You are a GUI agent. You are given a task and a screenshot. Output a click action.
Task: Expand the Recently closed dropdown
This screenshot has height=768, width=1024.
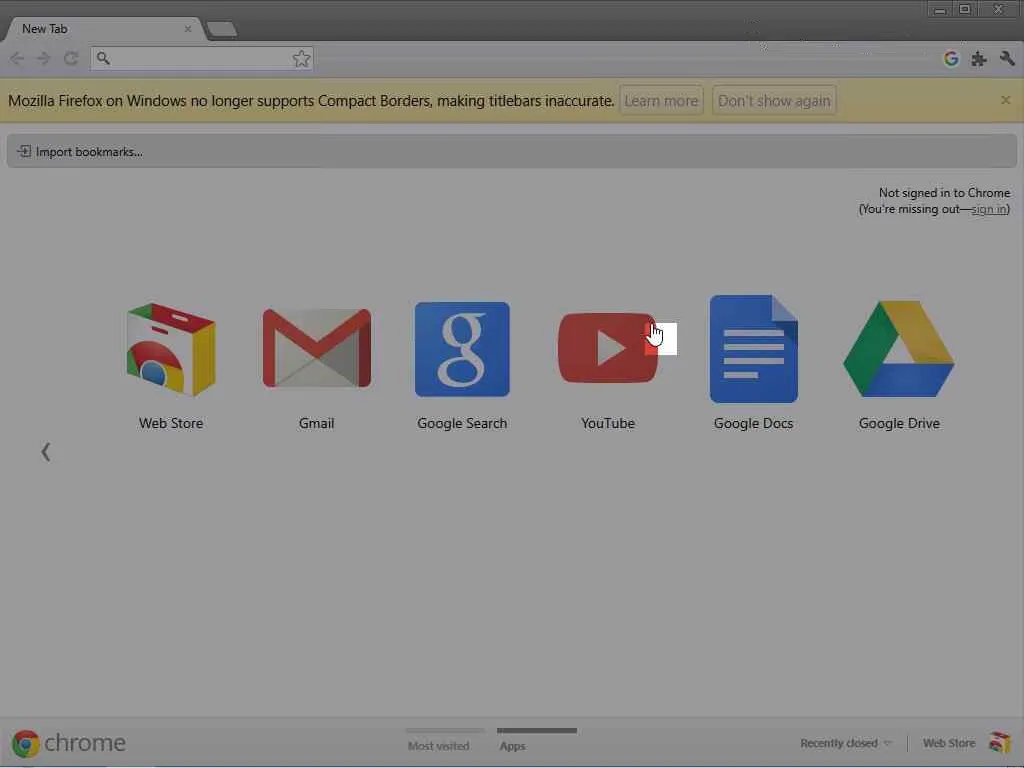pos(846,743)
